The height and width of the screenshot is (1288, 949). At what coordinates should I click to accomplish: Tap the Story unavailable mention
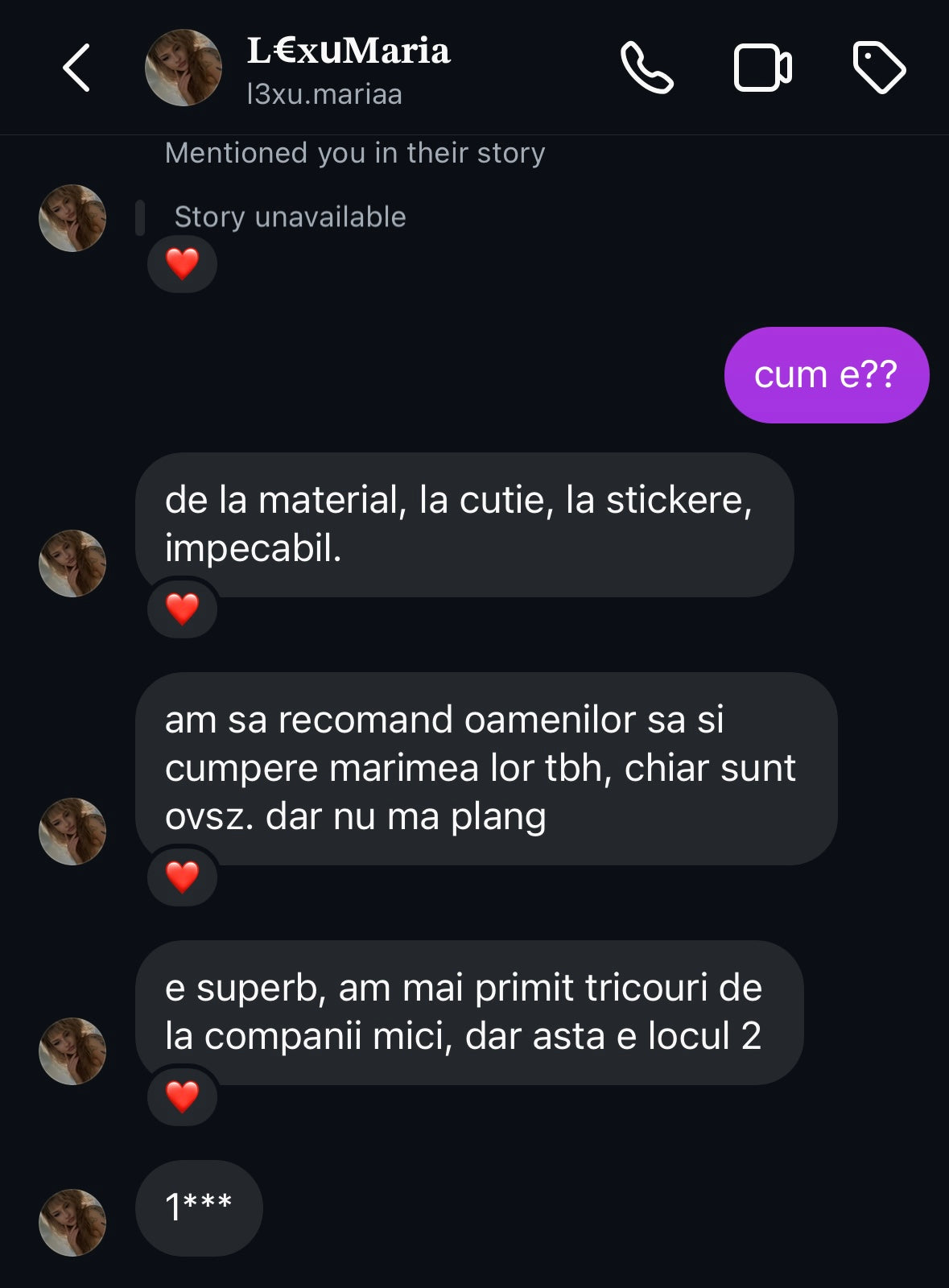point(290,217)
